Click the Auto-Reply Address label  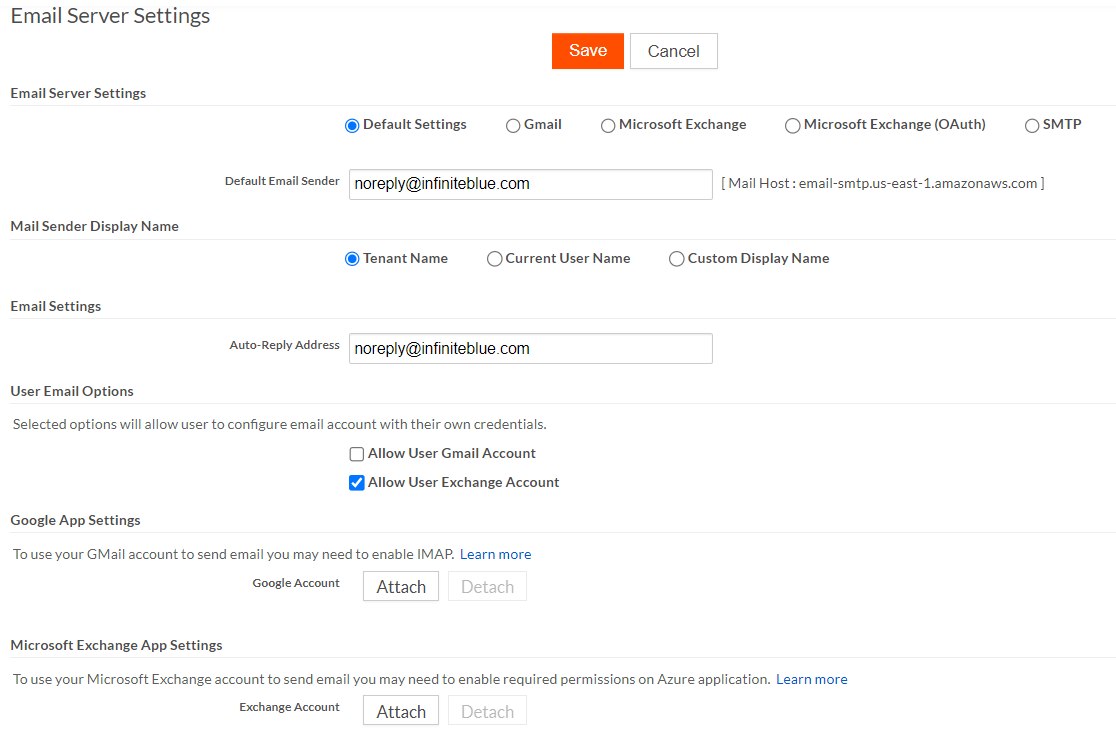click(284, 345)
